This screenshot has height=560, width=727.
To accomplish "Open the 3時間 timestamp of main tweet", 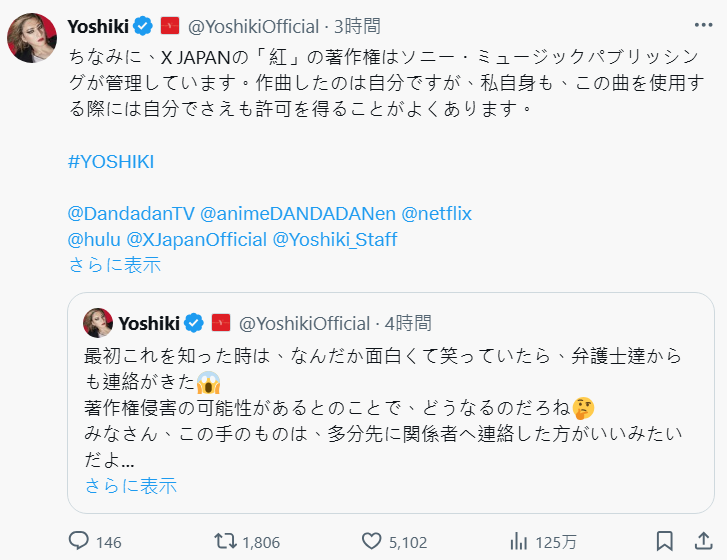I will click(357, 26).
